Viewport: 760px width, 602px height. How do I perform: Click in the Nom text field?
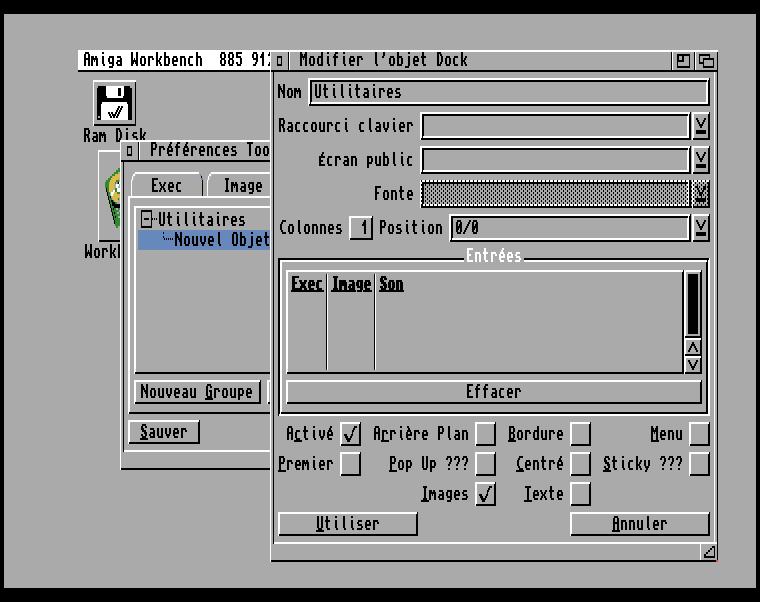pos(508,92)
